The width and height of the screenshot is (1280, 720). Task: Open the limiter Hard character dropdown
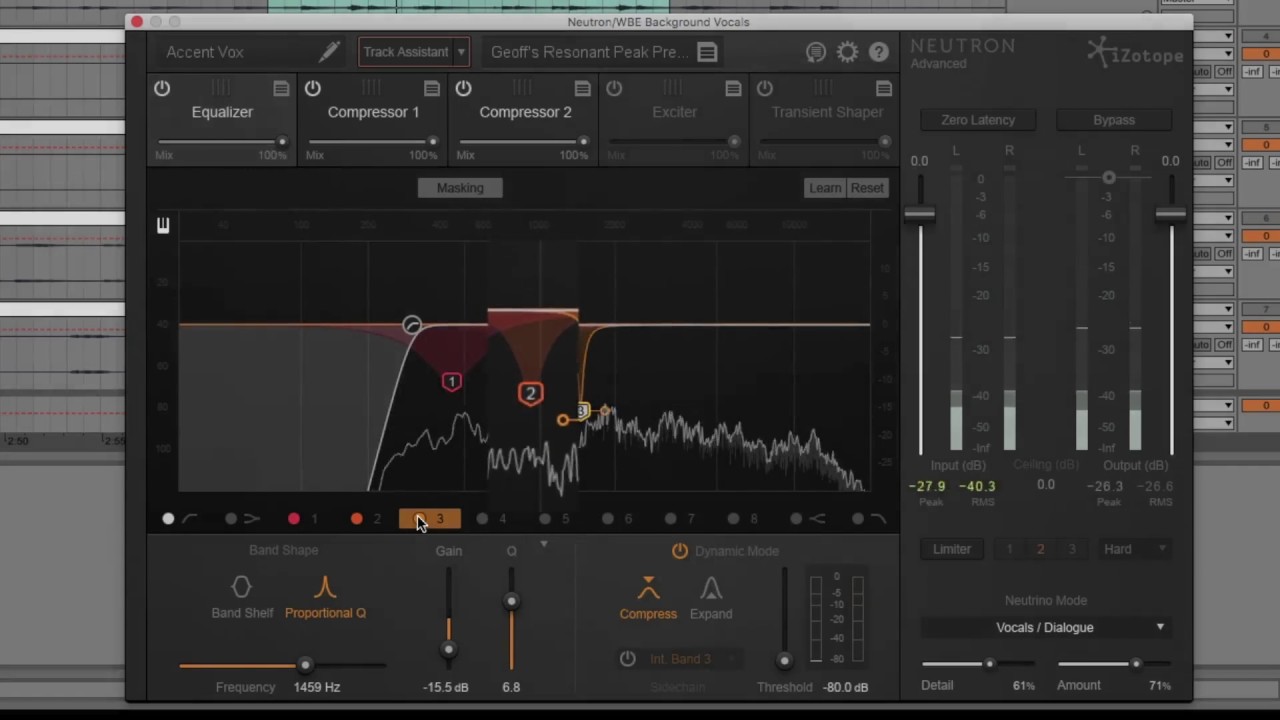(1133, 549)
